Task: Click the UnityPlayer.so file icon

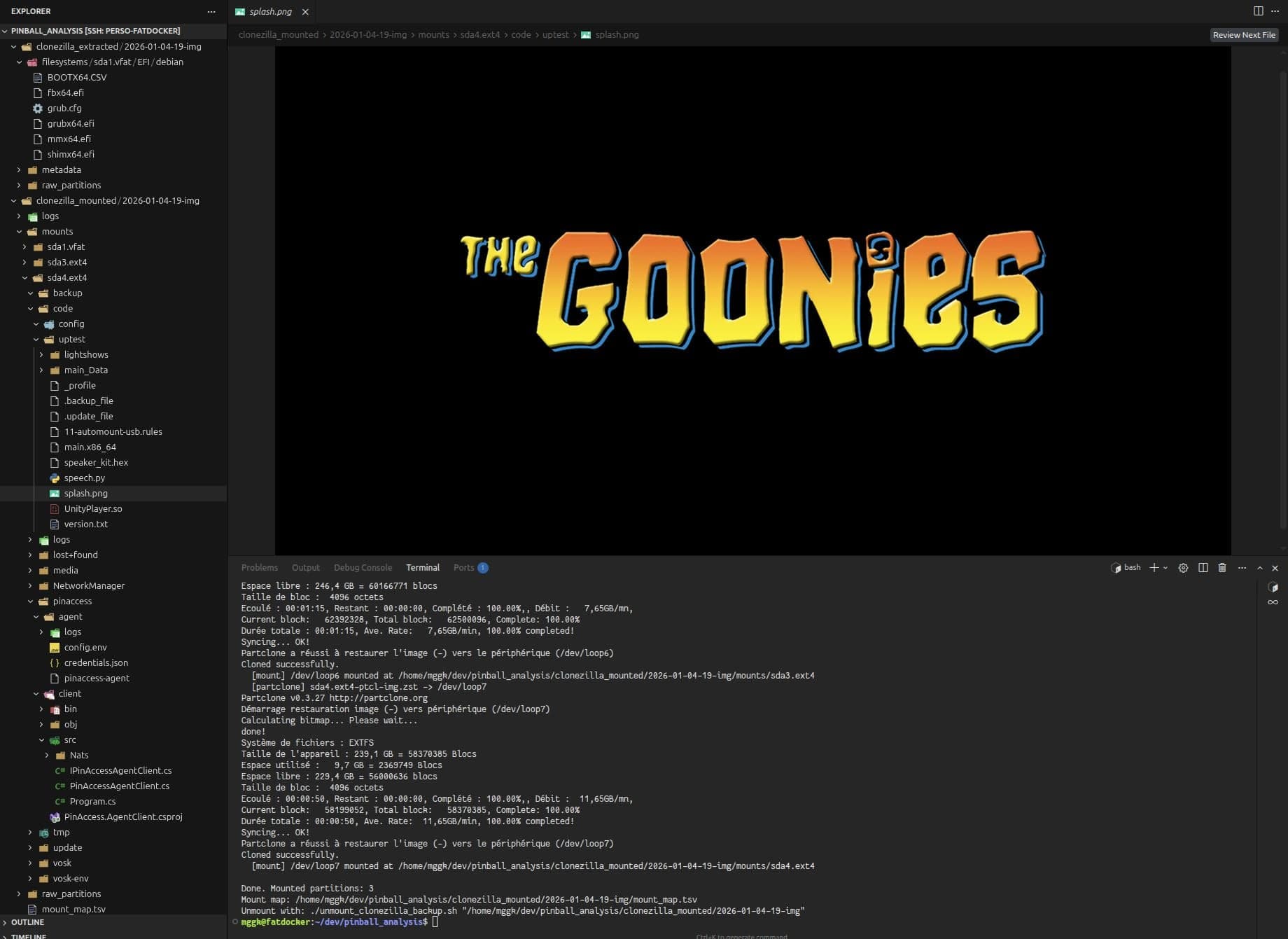Action: (55, 509)
